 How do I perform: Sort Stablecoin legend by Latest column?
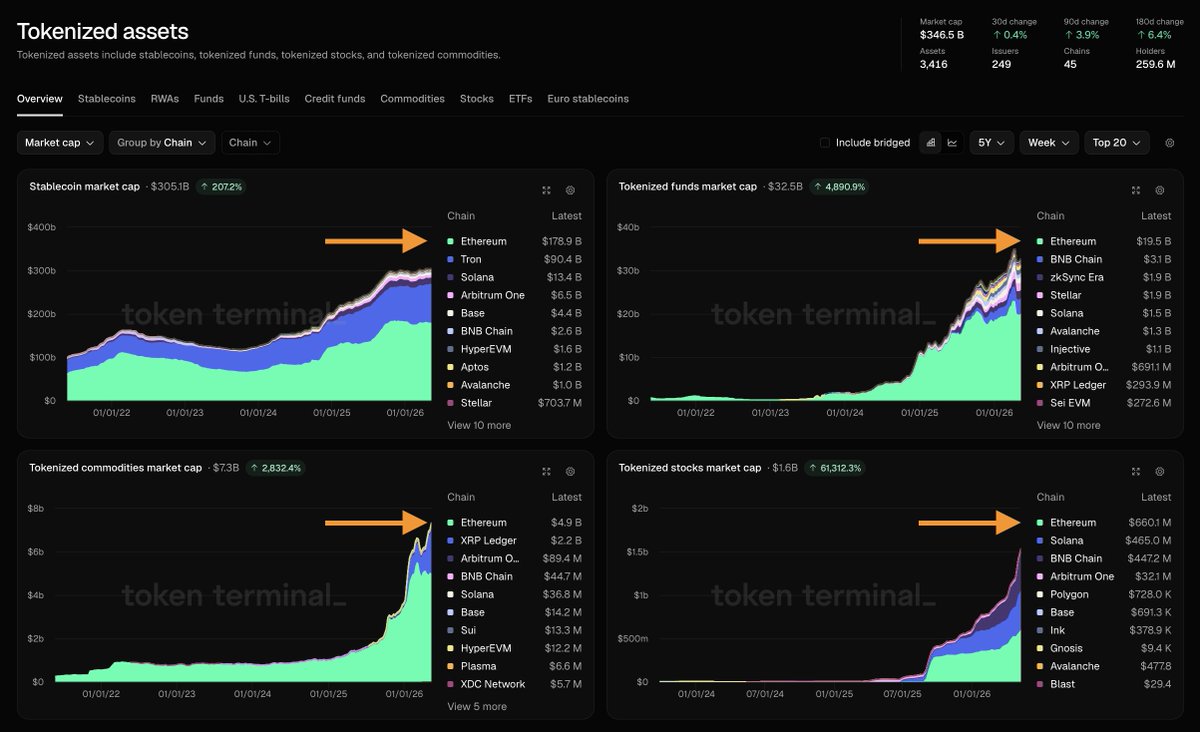[x=566, y=216]
